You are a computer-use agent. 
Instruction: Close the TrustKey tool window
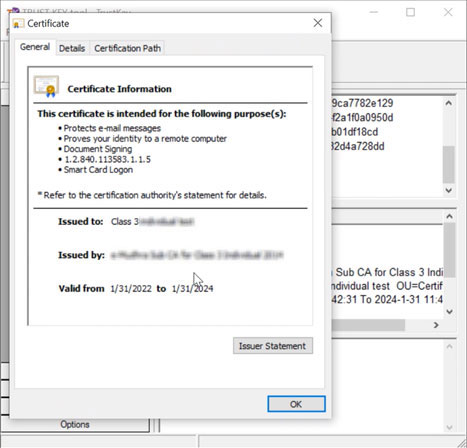pyautogui.click(x=448, y=13)
